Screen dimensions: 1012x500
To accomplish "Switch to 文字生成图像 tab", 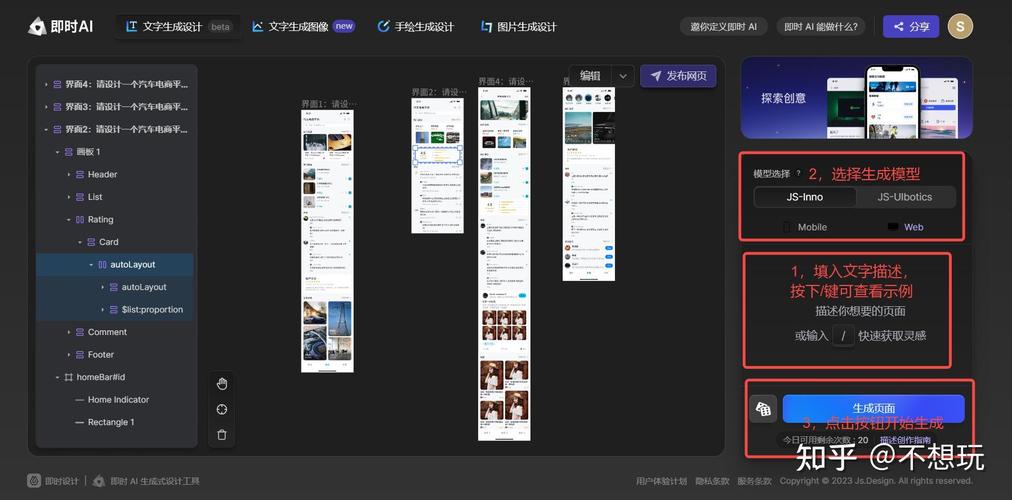I will click(303, 26).
